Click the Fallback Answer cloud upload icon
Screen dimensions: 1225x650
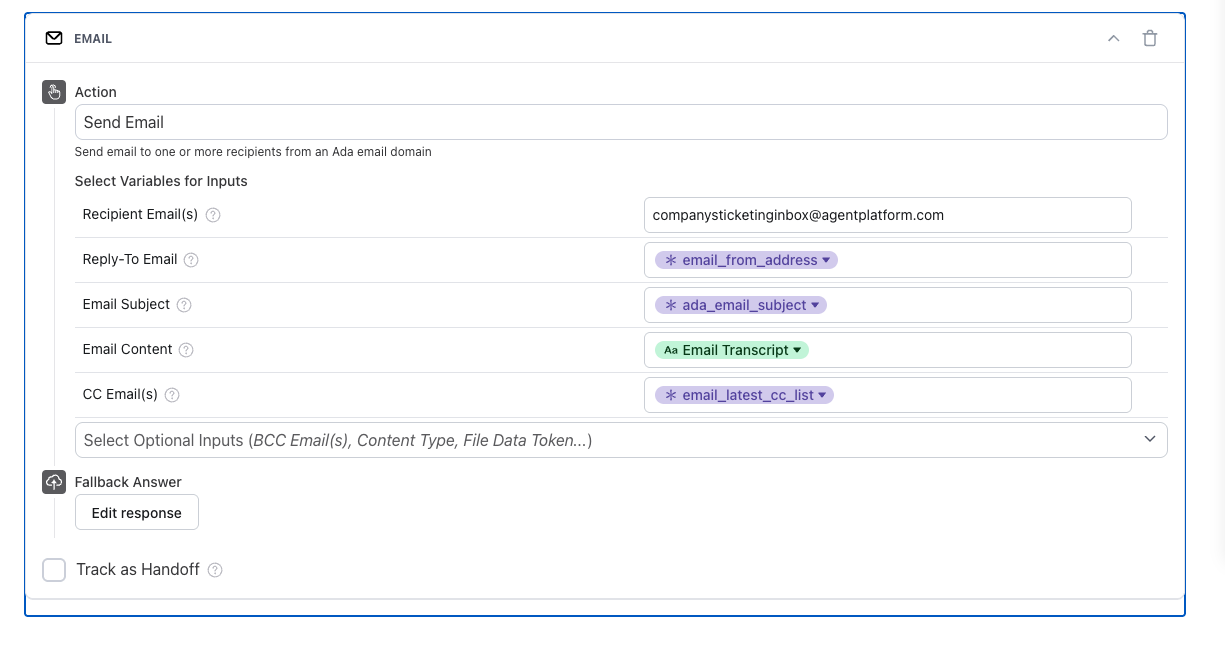click(x=54, y=482)
